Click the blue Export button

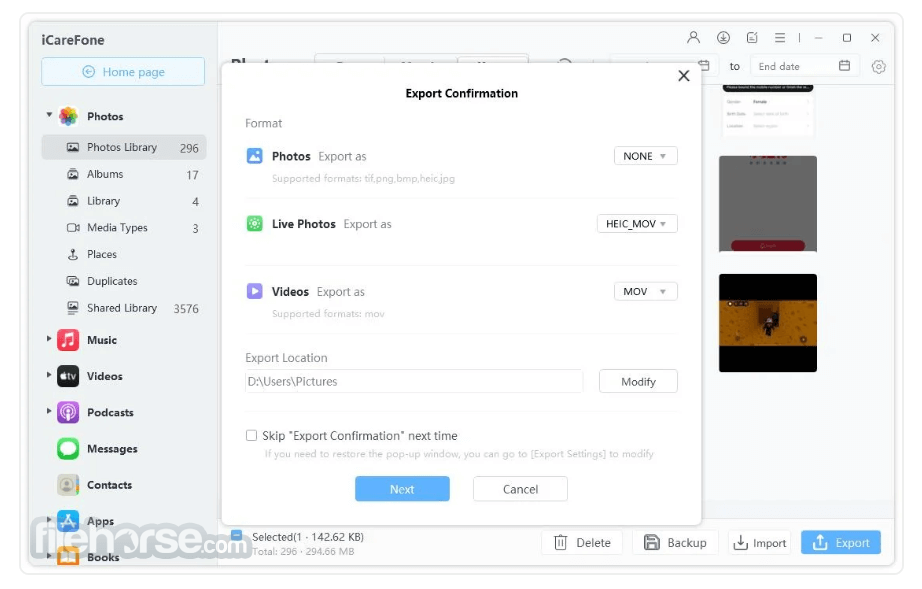coord(841,543)
